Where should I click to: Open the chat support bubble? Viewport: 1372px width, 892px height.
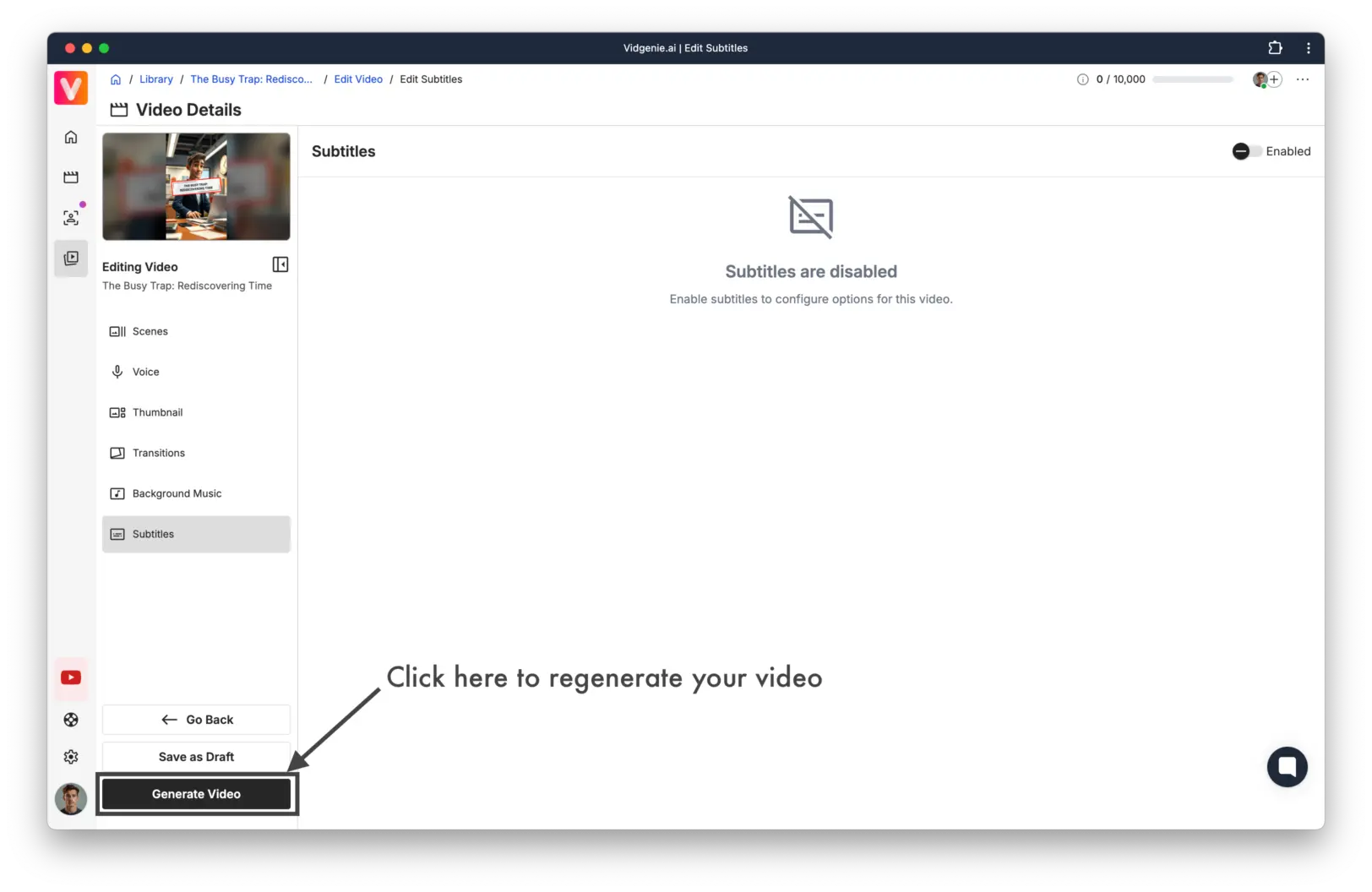[x=1287, y=767]
